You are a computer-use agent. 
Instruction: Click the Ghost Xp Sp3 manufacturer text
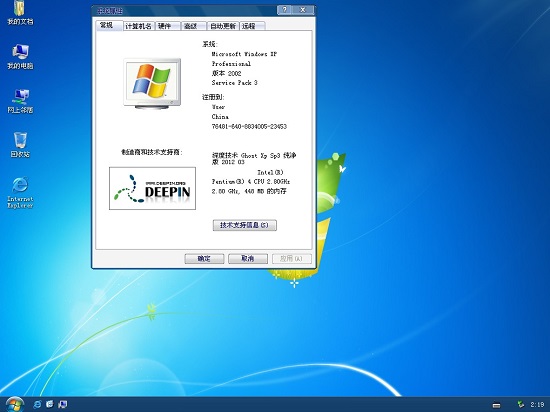[x=254, y=158]
